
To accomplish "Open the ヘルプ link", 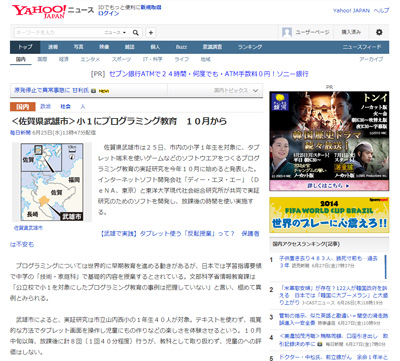I will click(381, 11).
